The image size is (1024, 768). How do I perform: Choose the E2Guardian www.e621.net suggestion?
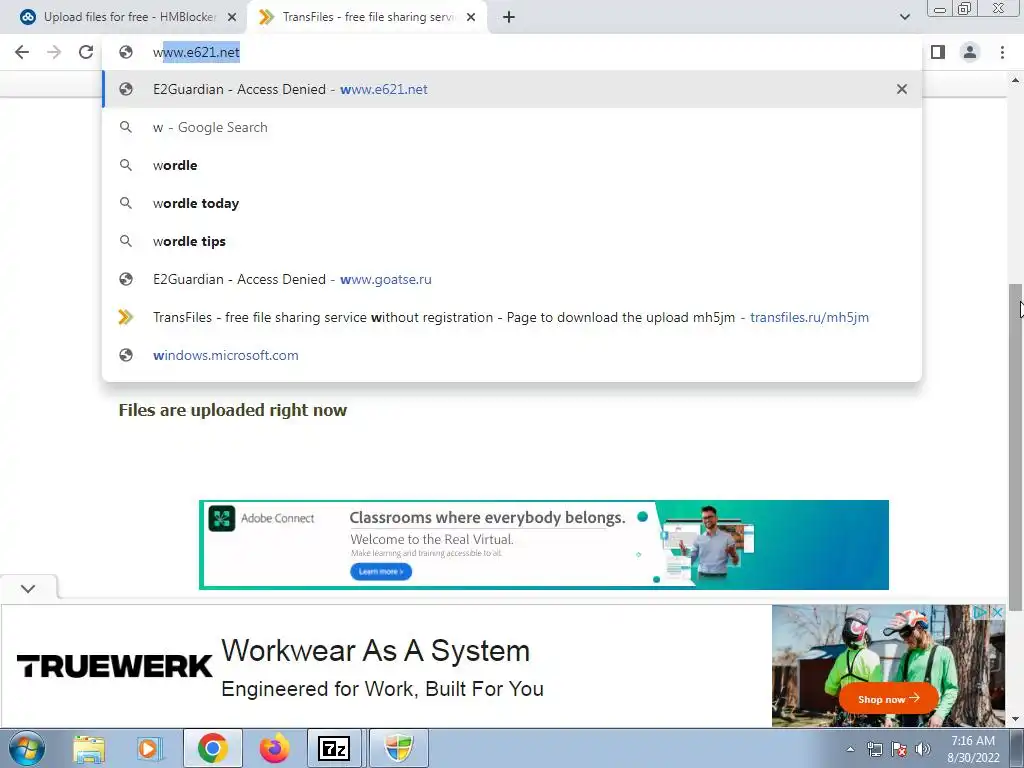(x=512, y=89)
